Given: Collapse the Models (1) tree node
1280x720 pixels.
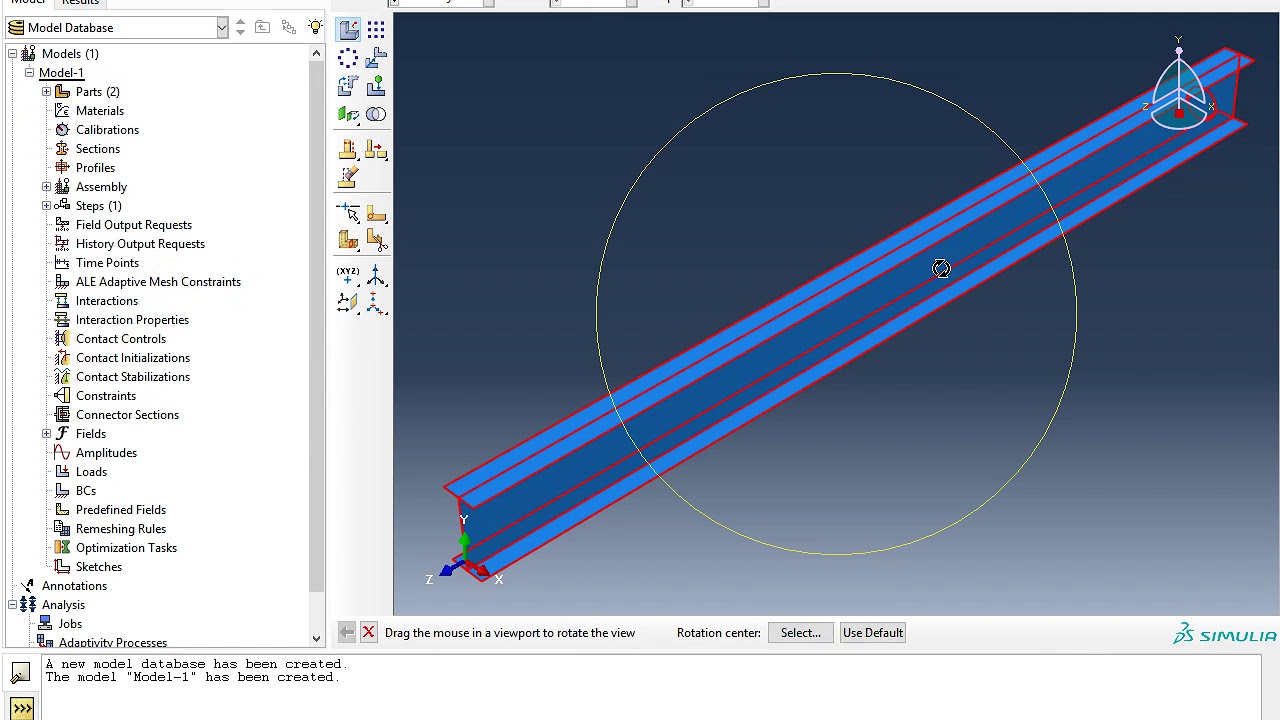Looking at the screenshot, I should click(x=12, y=54).
